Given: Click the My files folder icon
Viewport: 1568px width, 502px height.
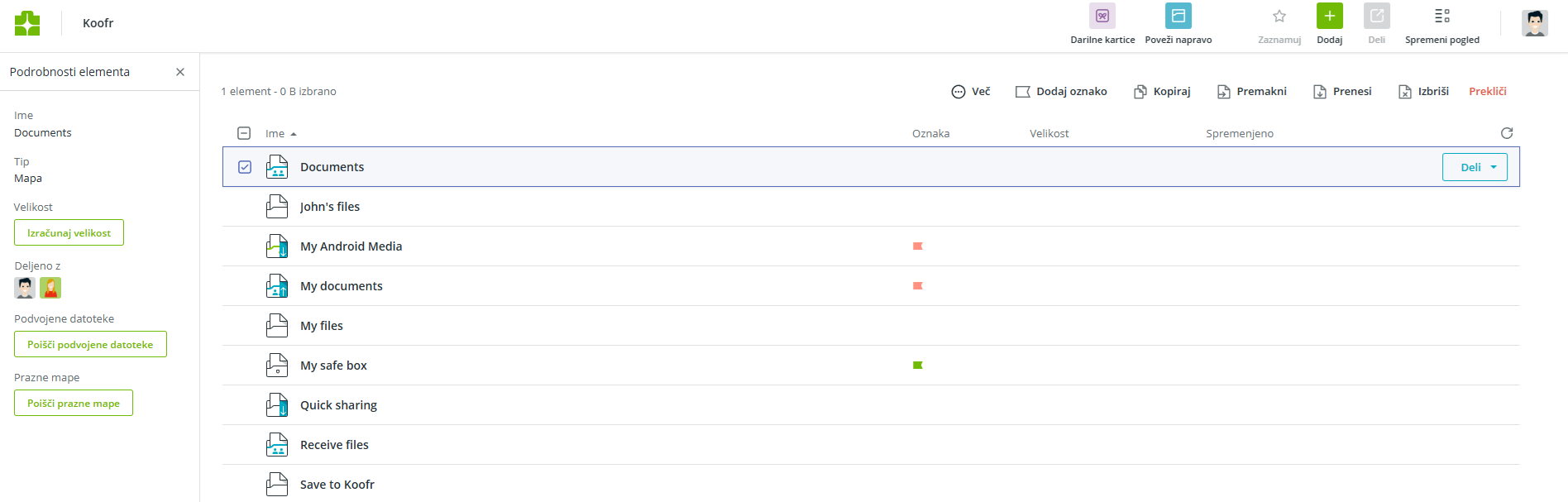Looking at the screenshot, I should point(277,326).
